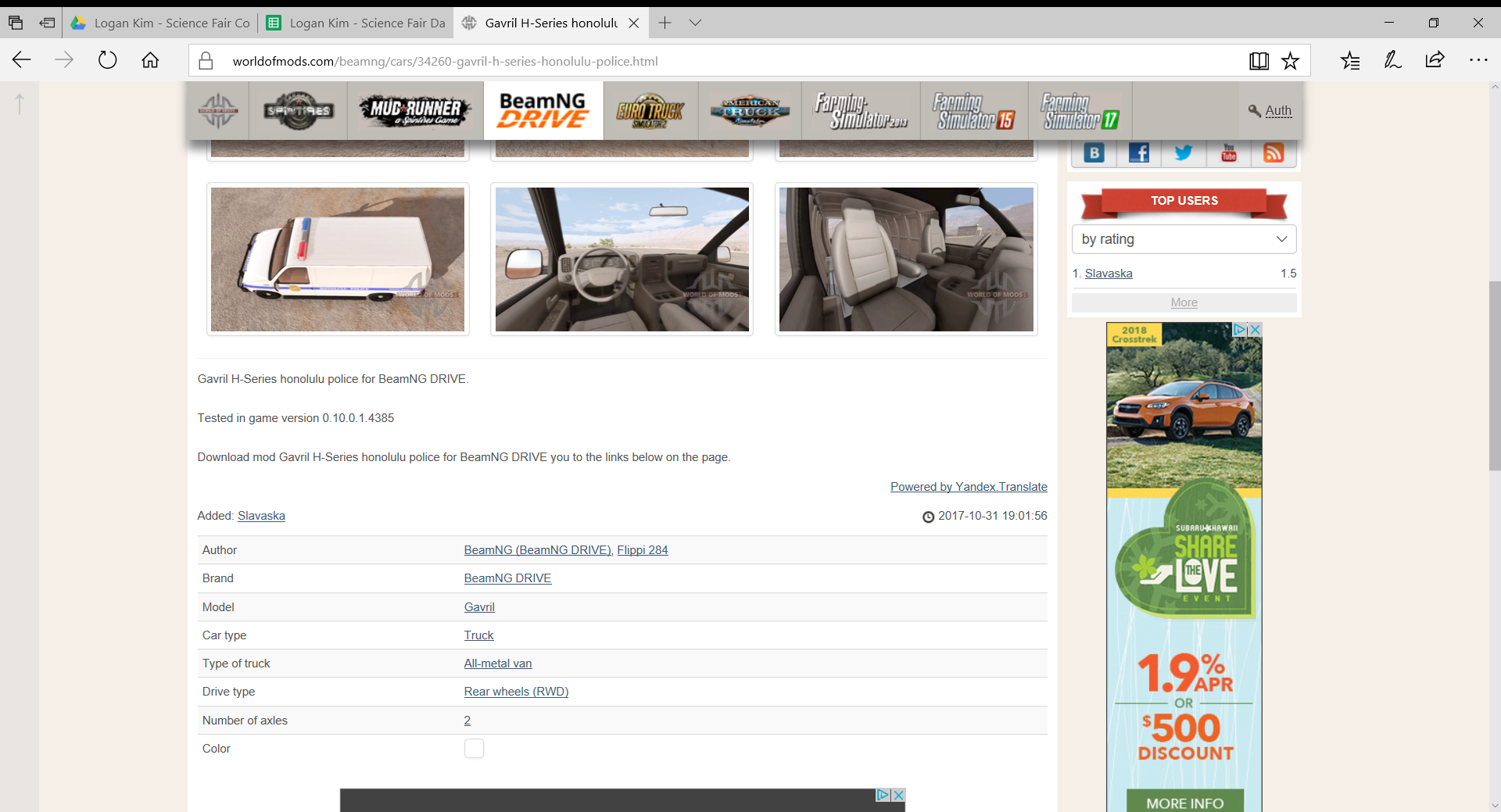Close the bottom banner ad

tap(898, 795)
